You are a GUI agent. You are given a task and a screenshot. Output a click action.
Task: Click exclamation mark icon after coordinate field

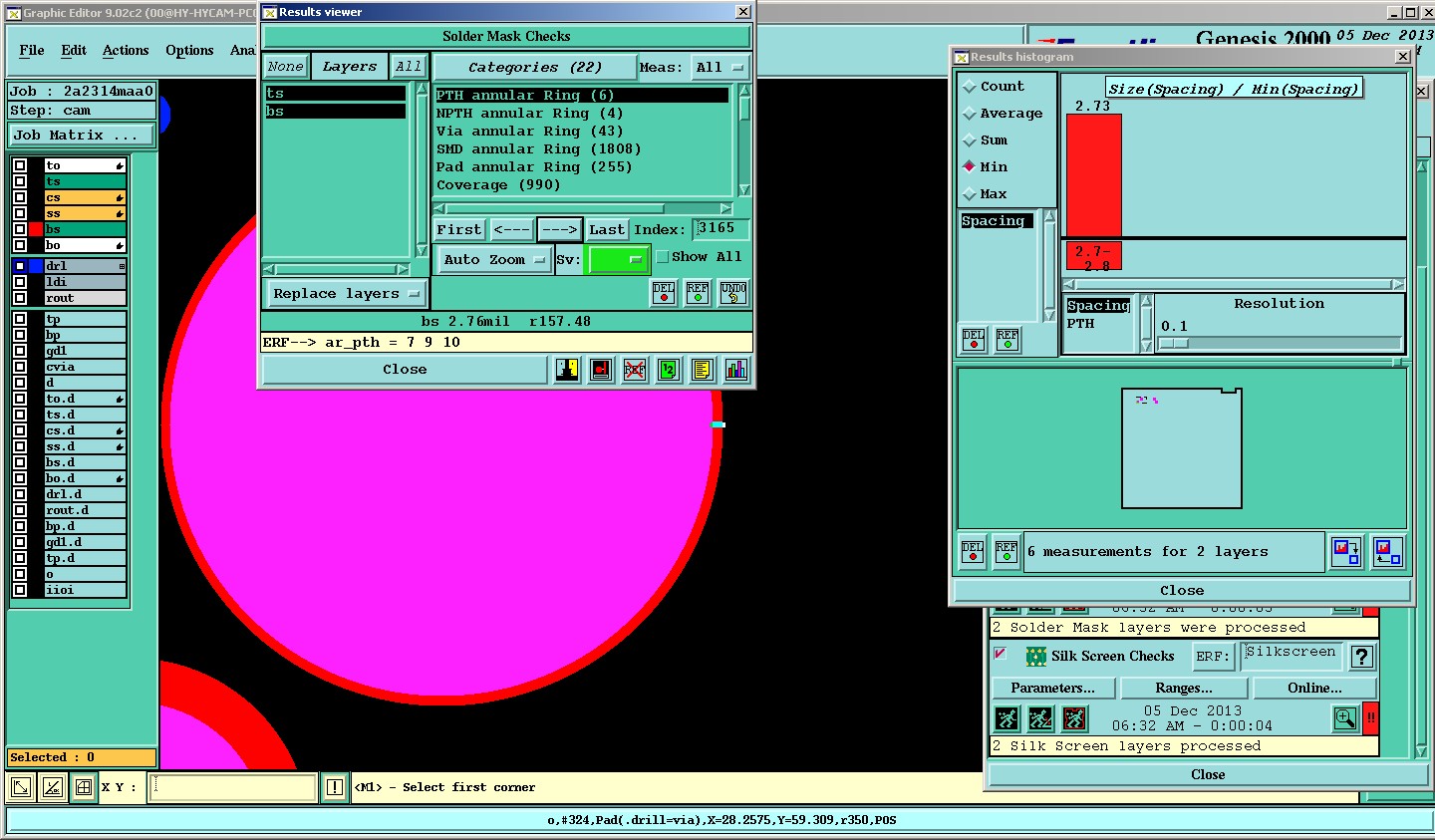coord(335,787)
